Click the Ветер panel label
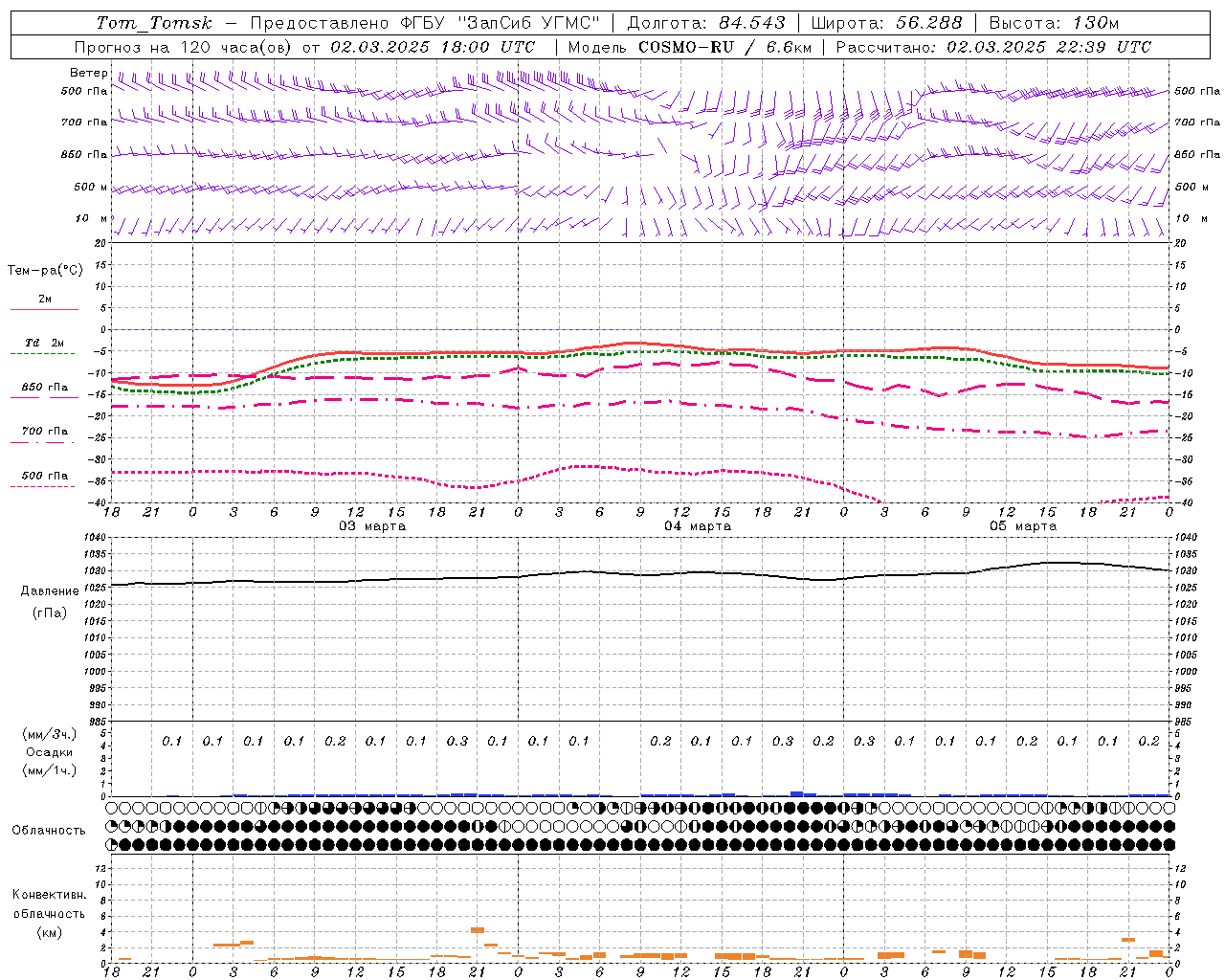Viewport: 1225px width, 980px height. click(x=88, y=73)
